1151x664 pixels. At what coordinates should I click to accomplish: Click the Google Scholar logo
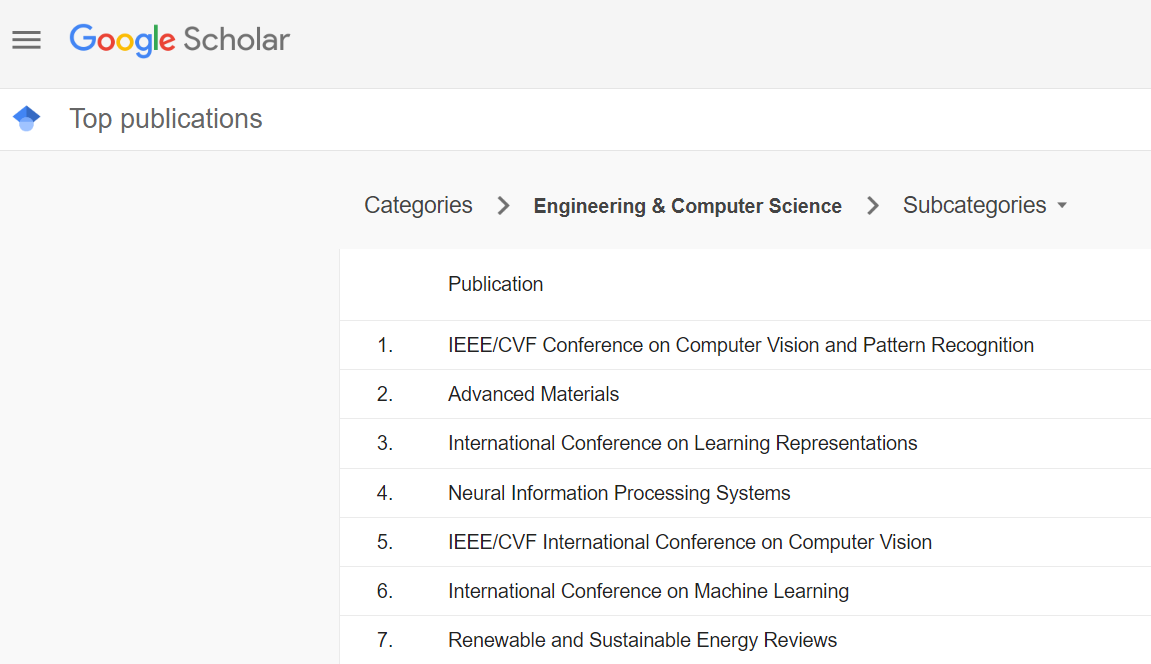point(180,40)
